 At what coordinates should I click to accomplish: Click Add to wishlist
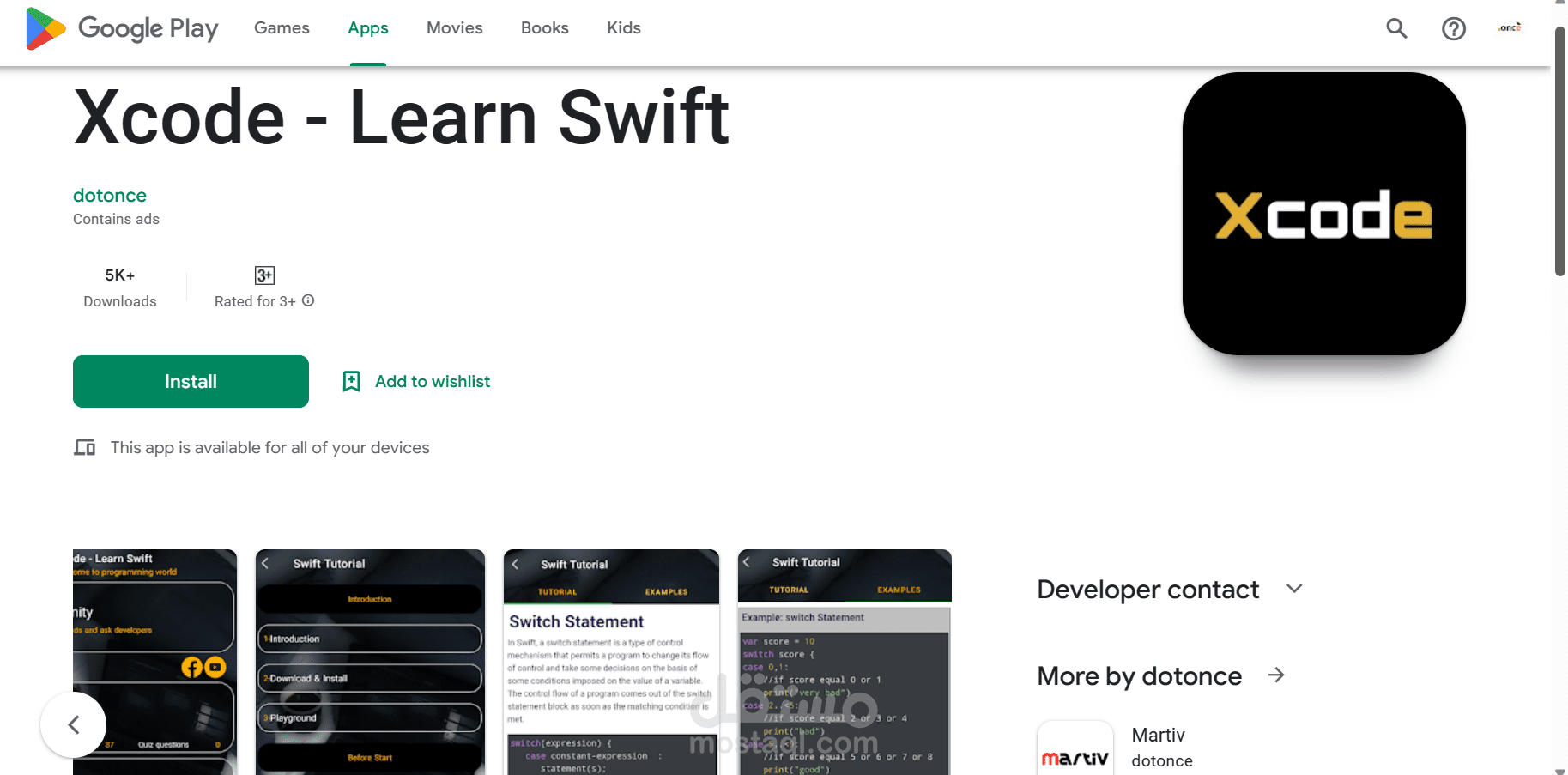[433, 381]
